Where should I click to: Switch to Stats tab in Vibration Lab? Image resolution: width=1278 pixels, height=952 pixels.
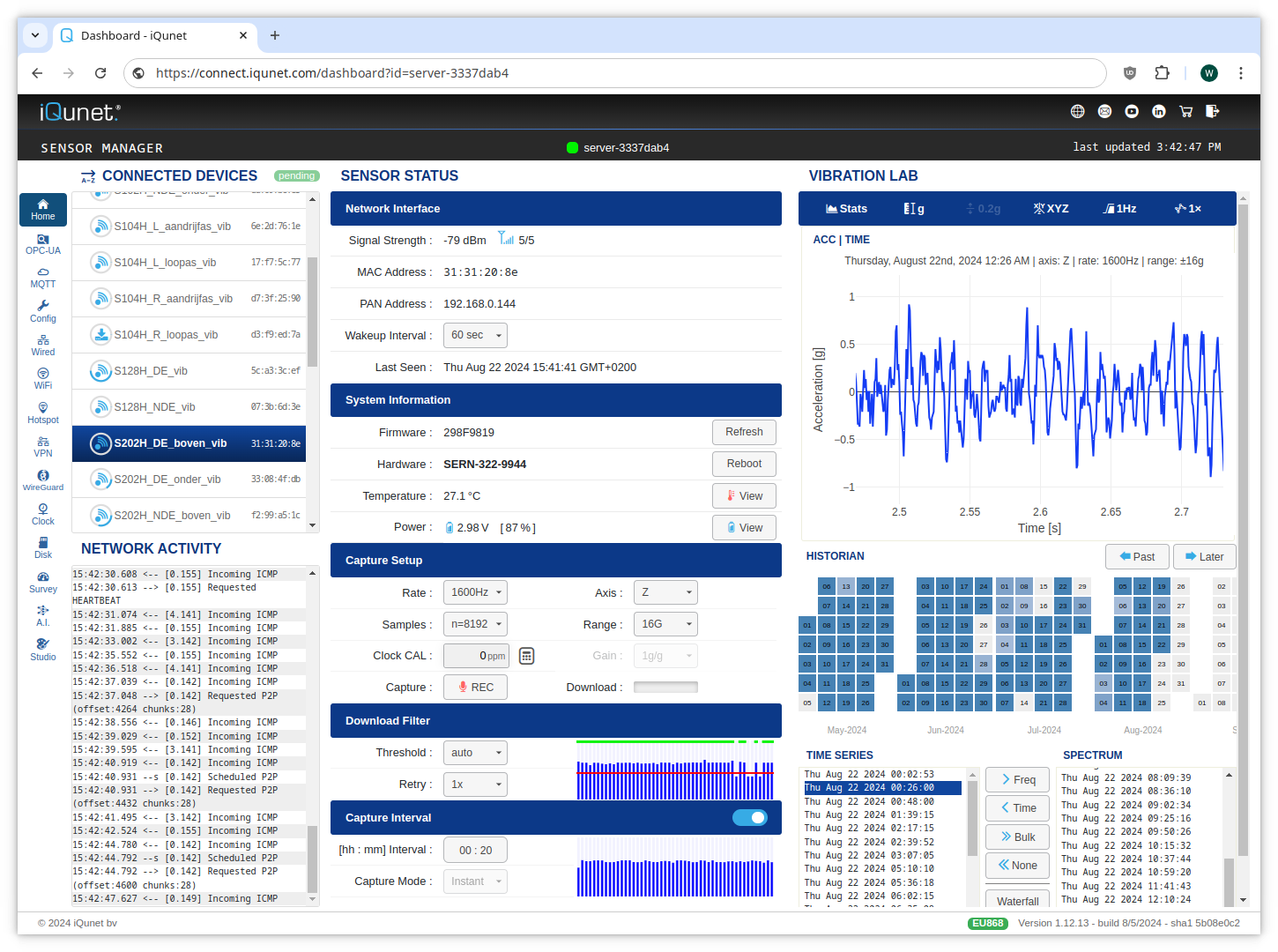click(x=846, y=209)
